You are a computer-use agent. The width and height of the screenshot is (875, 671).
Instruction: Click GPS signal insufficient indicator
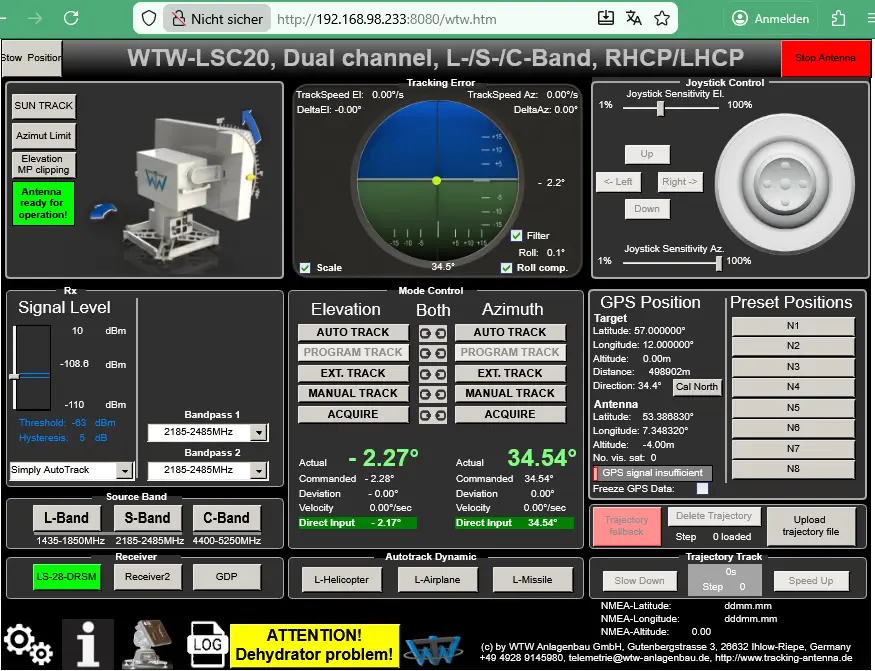(x=652, y=473)
